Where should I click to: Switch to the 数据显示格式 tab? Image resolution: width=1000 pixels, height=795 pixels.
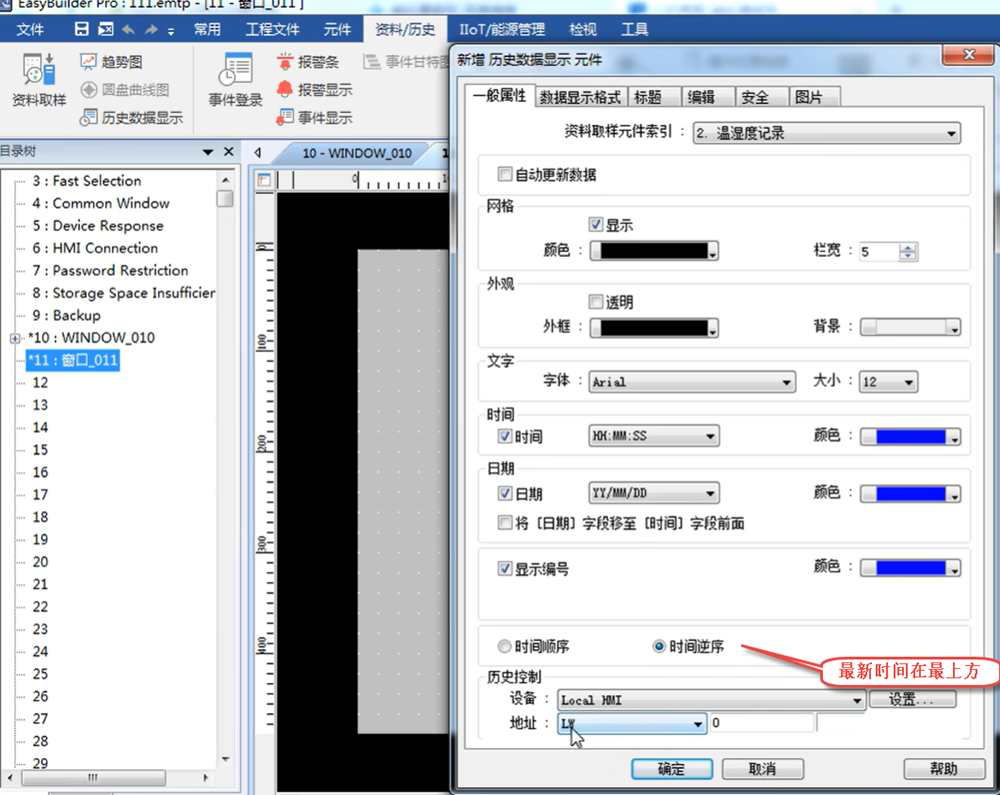(580, 97)
